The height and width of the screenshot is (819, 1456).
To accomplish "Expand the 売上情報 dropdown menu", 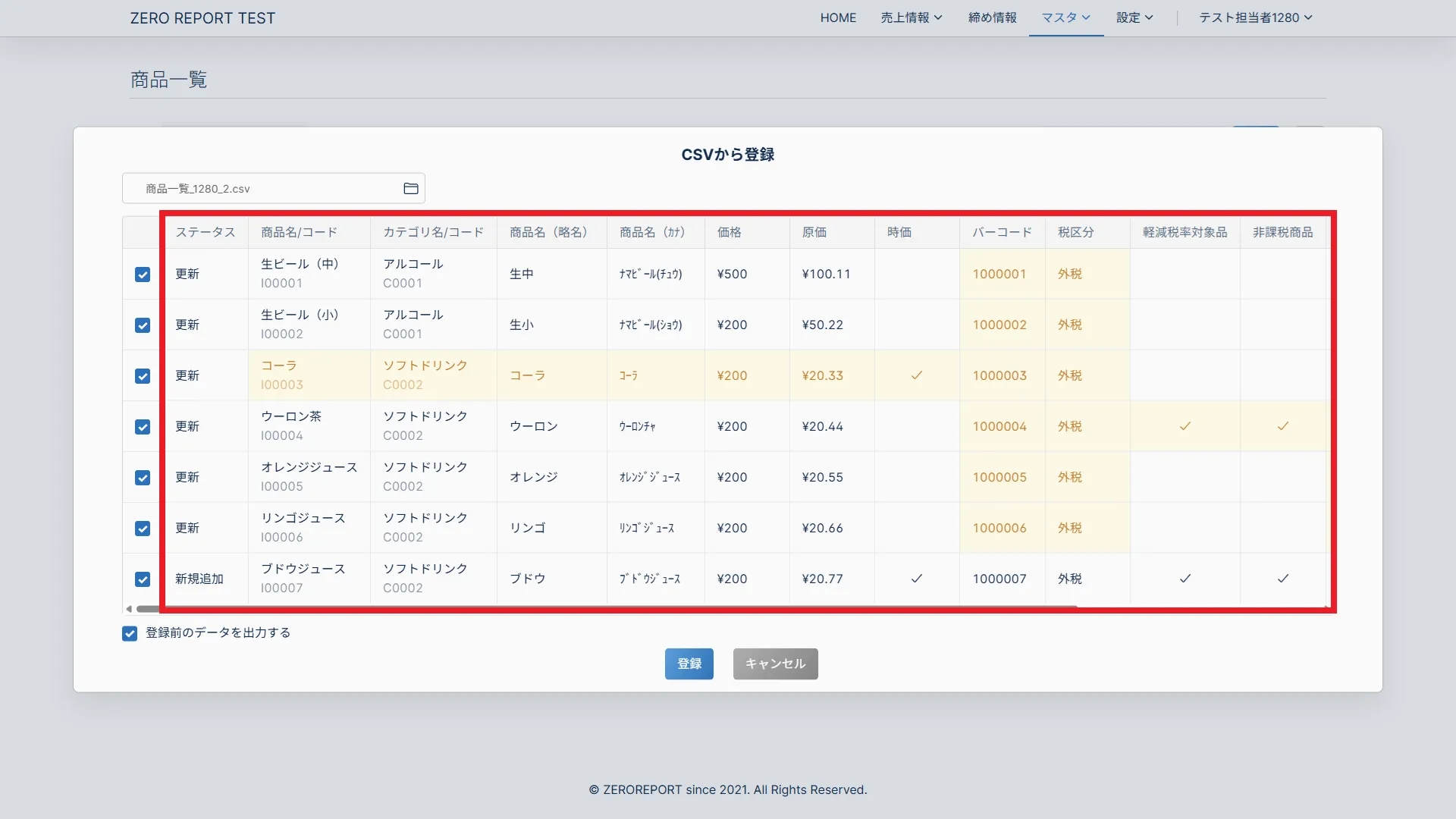I will 911,17.
